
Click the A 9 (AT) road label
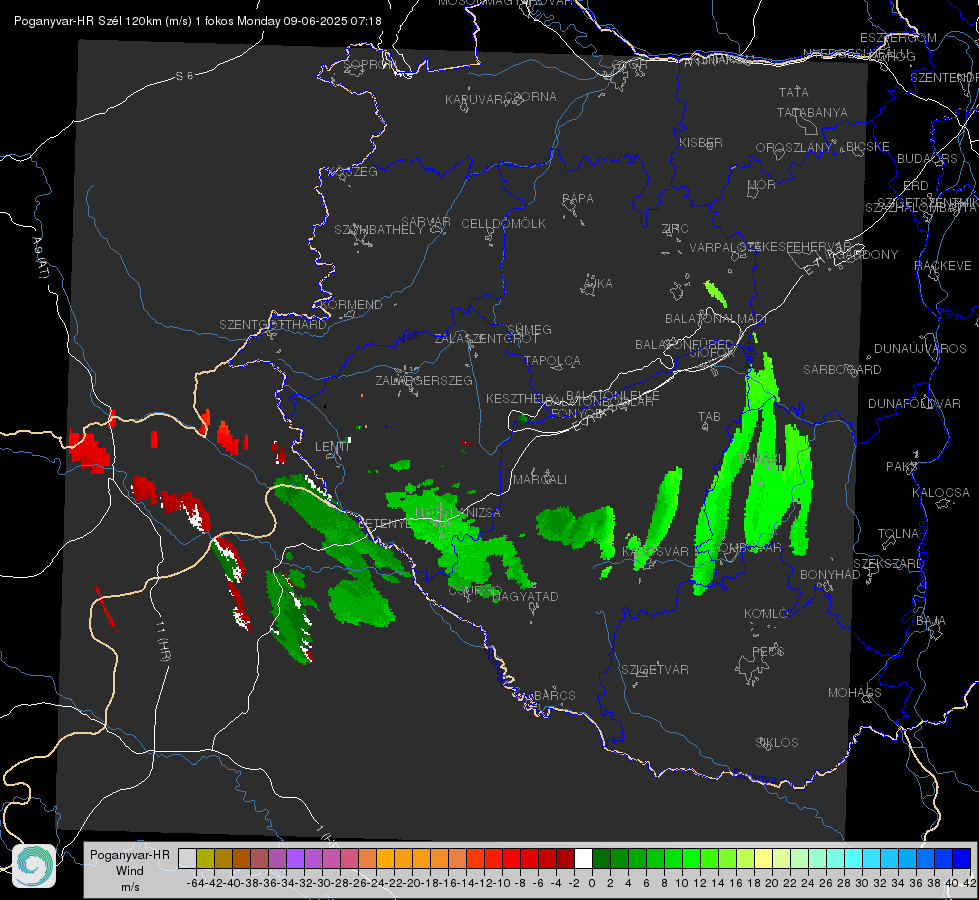click(40, 258)
